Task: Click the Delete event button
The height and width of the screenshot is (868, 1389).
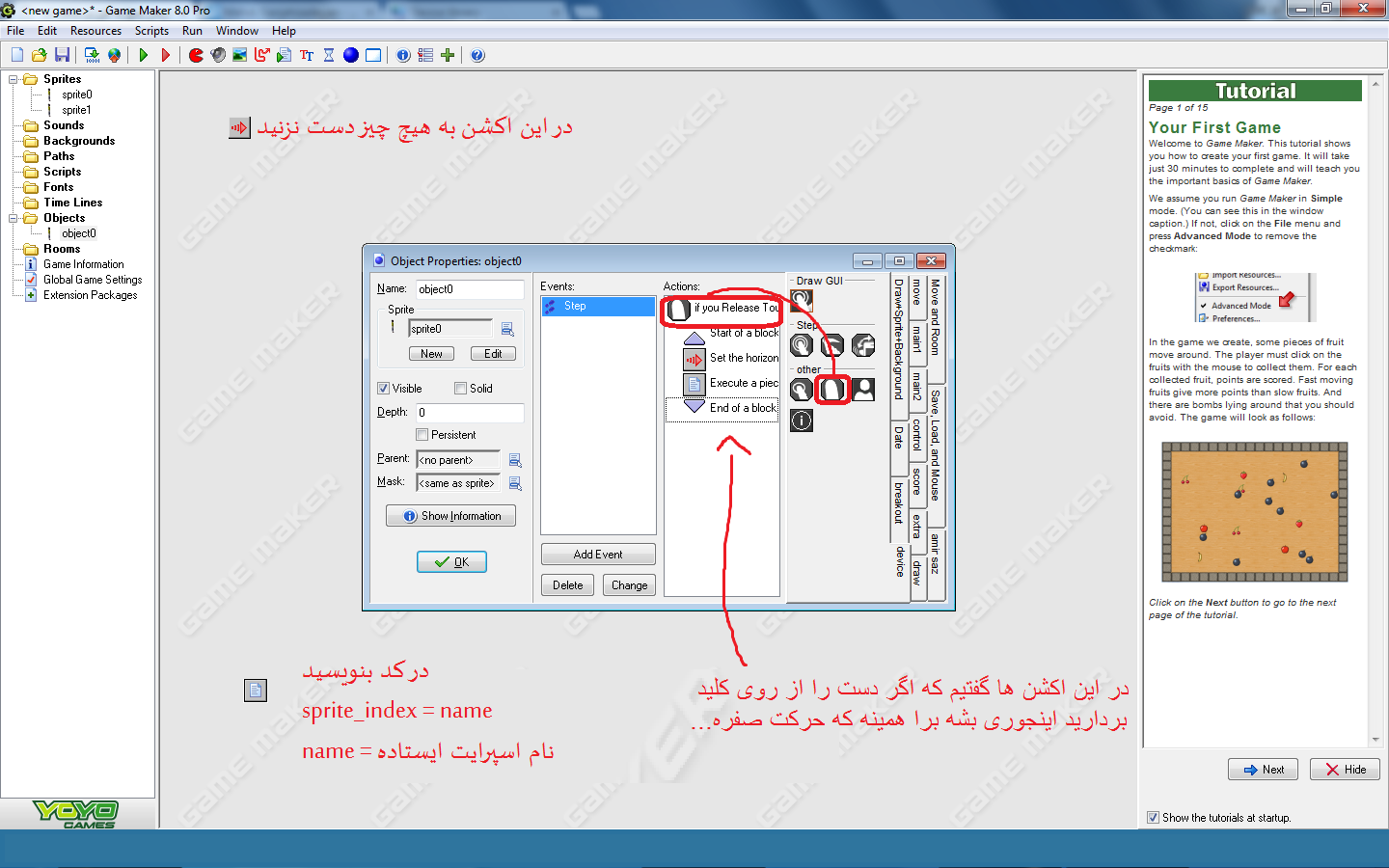Action: (567, 585)
